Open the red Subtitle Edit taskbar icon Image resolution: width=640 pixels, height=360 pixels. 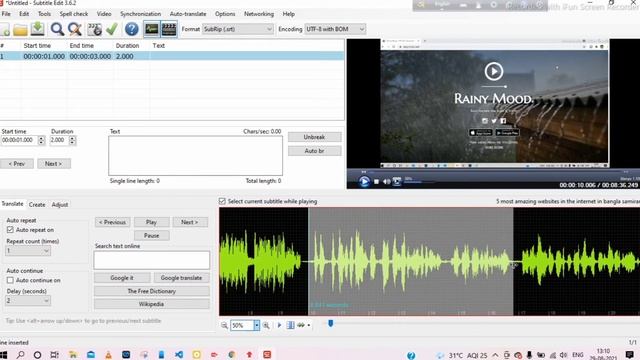pos(267,355)
